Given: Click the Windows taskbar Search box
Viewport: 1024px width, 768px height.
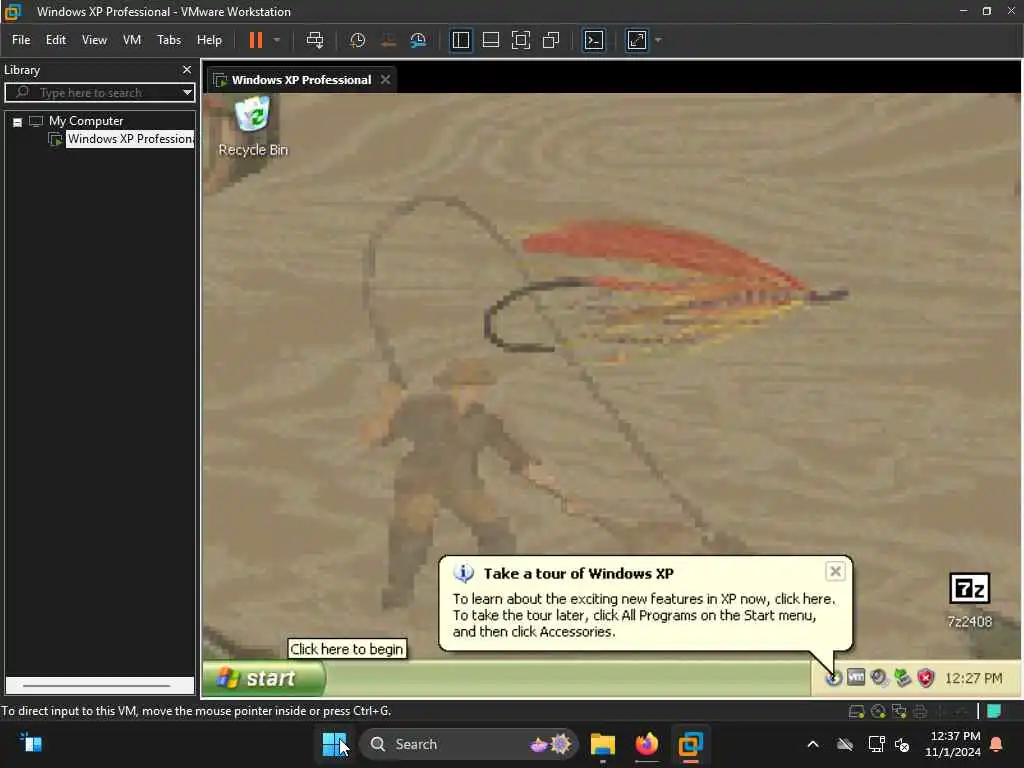Looking at the screenshot, I should point(469,744).
